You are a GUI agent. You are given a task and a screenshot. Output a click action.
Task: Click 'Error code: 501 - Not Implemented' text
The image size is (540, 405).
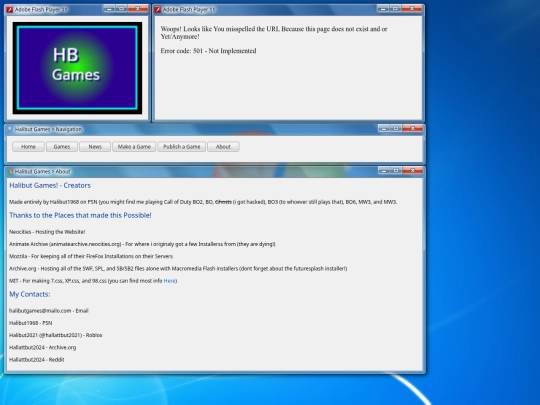(208, 51)
